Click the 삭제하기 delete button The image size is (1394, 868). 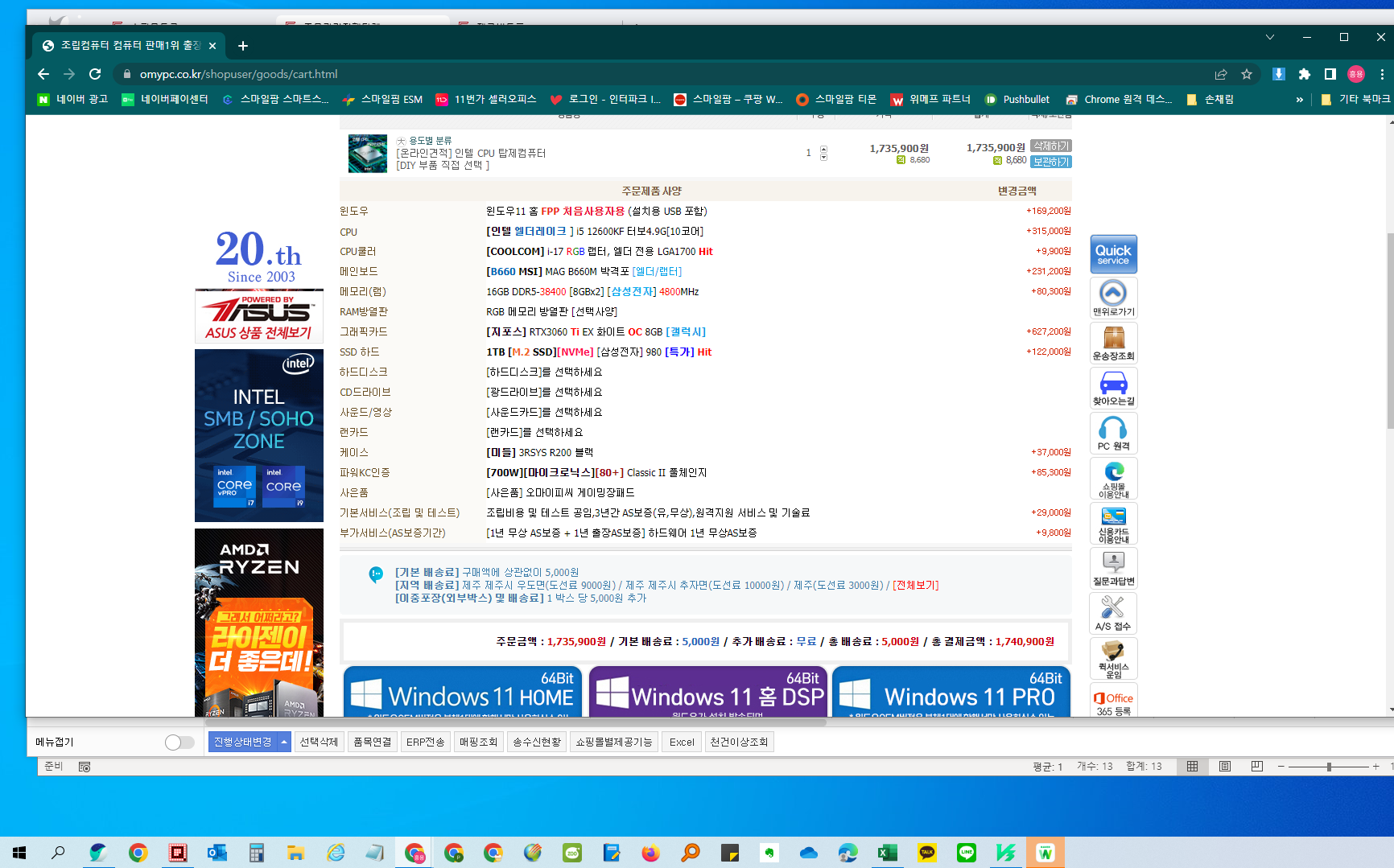pyautogui.click(x=1051, y=146)
